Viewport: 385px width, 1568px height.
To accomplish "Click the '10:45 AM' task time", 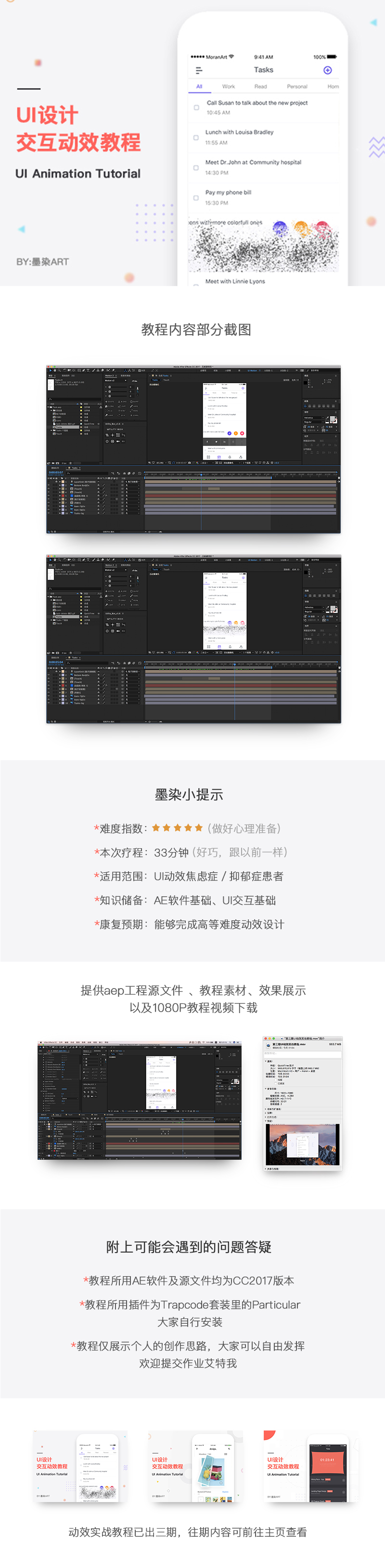I will coord(218,113).
